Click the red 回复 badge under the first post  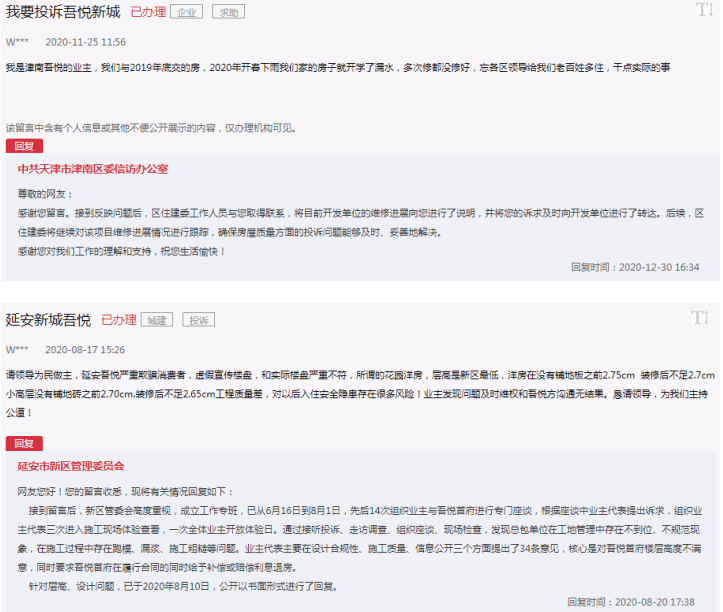click(x=24, y=146)
